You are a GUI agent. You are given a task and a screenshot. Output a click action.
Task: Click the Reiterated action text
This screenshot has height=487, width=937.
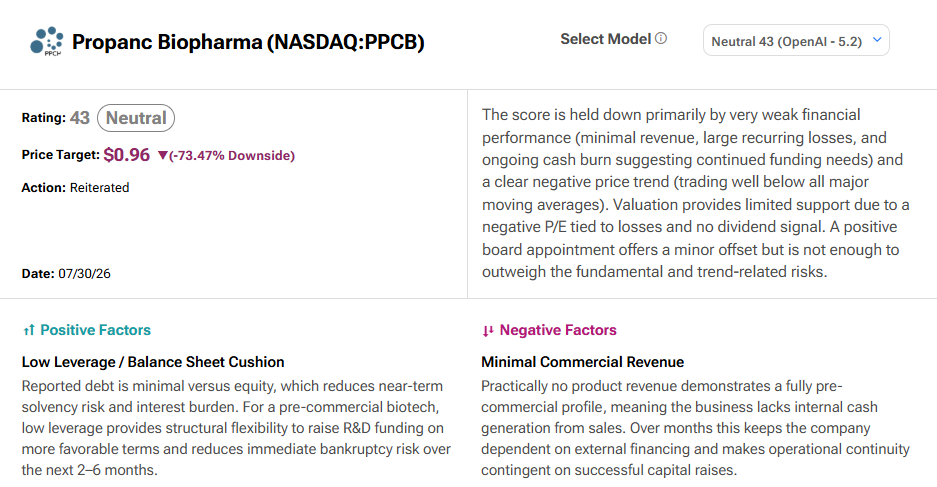tap(99, 188)
